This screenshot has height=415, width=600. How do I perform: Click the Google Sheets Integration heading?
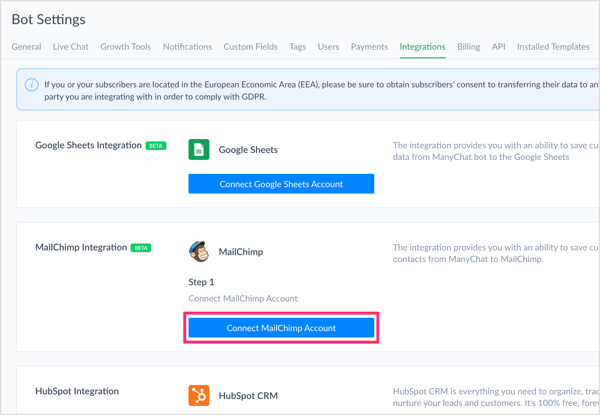pos(88,145)
